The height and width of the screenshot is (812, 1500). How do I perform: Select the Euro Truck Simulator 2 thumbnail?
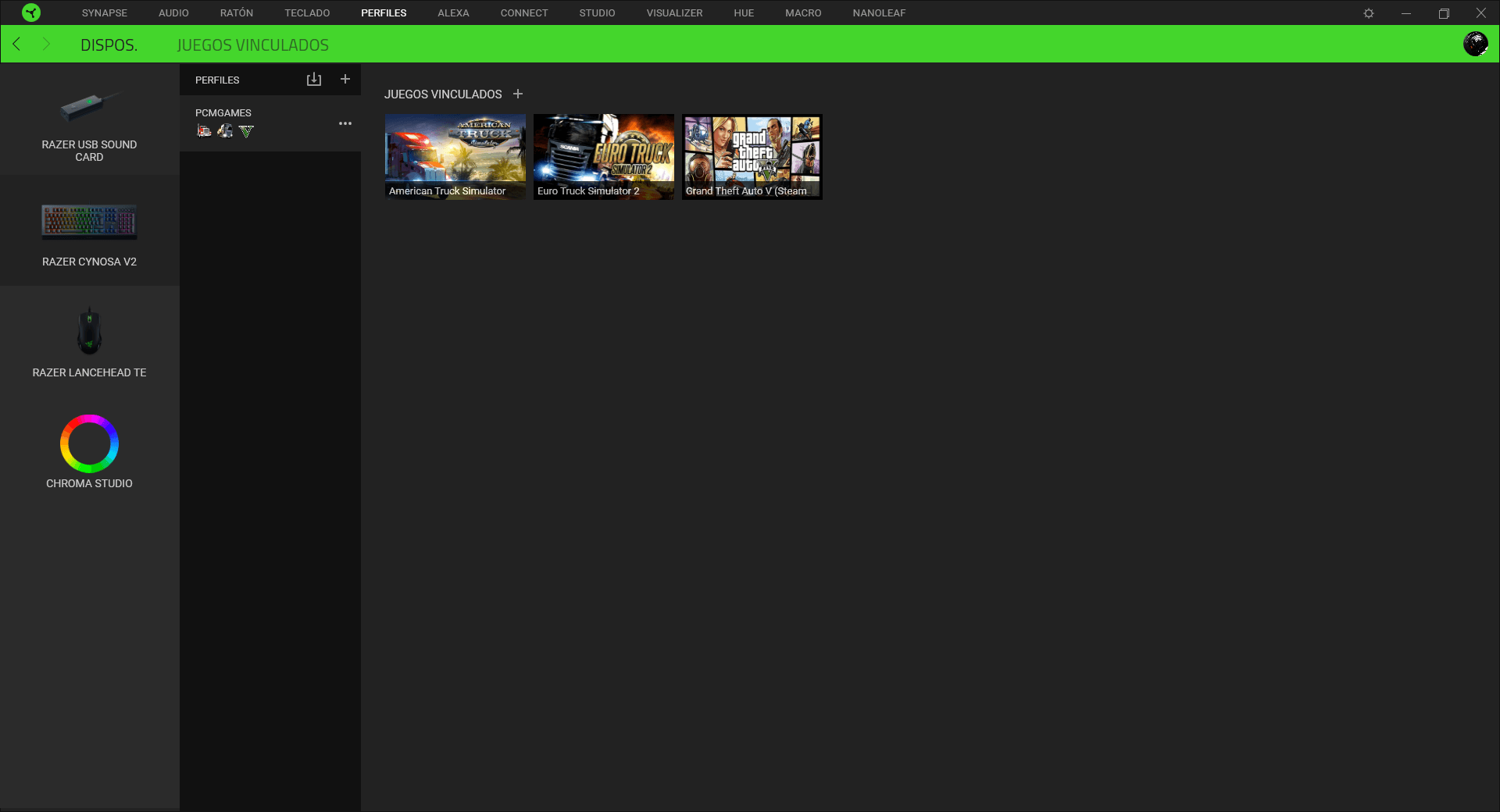(604, 157)
